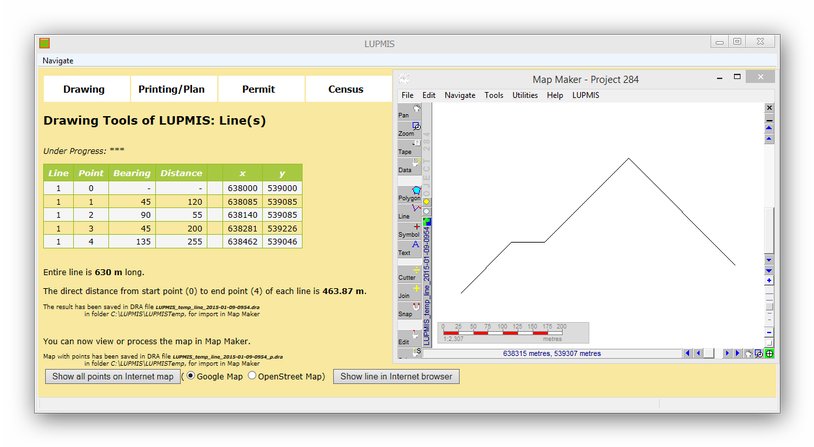Click the topmost up arrow on the vertical scroll strip
The height and width of the screenshot is (447, 814).
pos(769,128)
